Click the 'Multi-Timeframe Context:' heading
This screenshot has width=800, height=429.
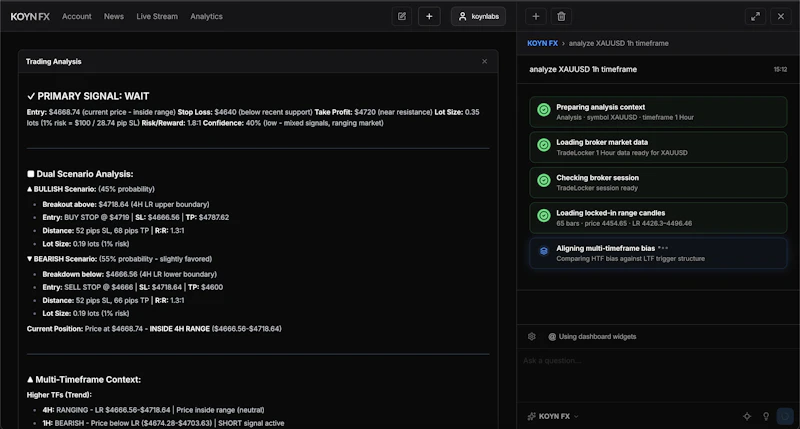[88, 380]
